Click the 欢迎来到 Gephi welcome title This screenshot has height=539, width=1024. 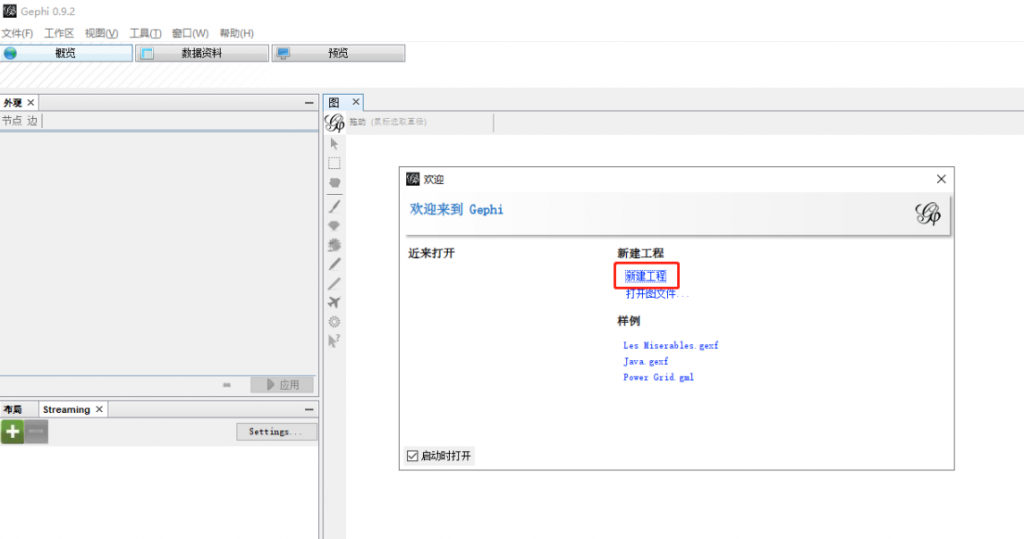coord(456,209)
